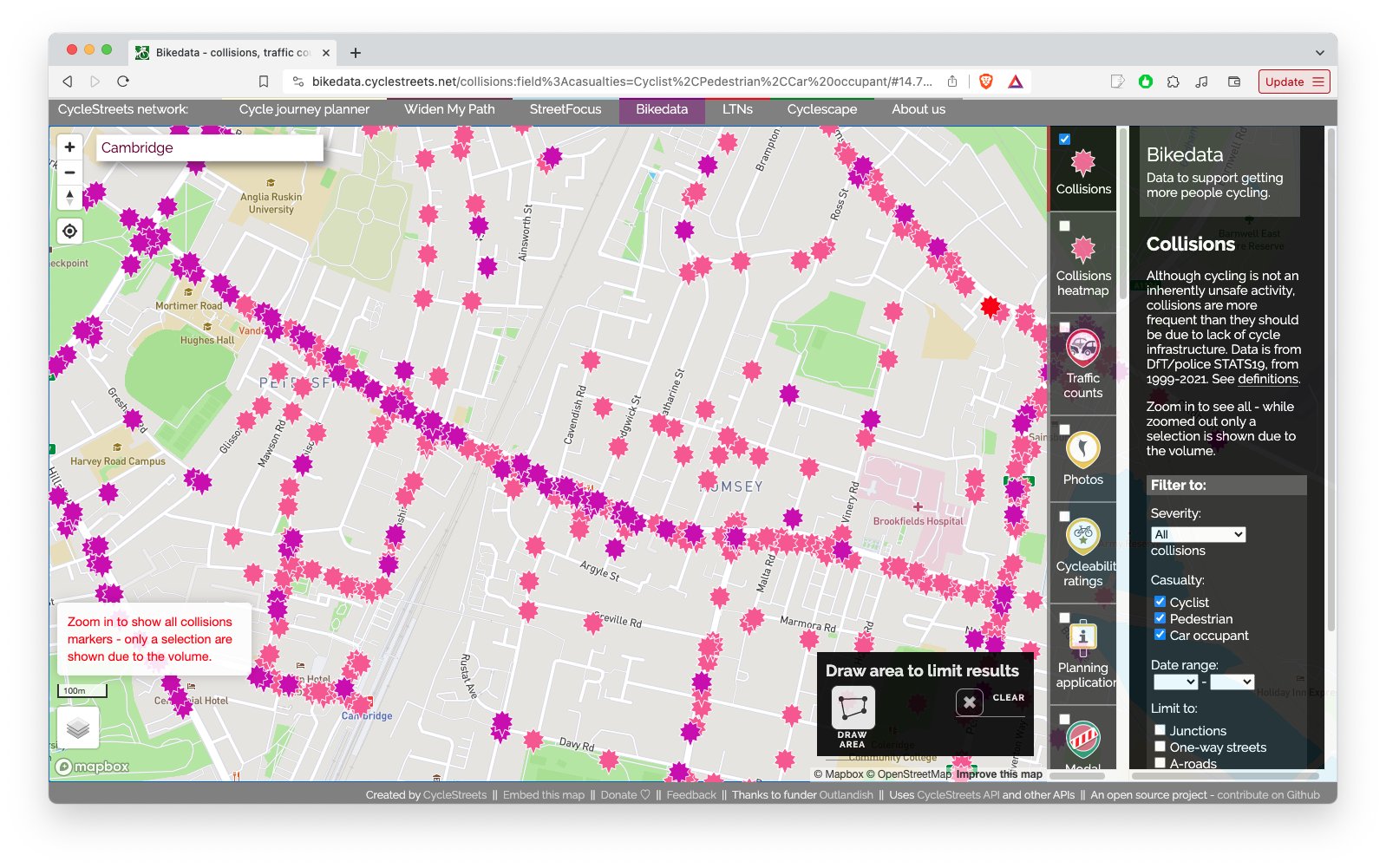
Task: Enable the Cycleability ratings layer checkbox
Action: point(1064,516)
